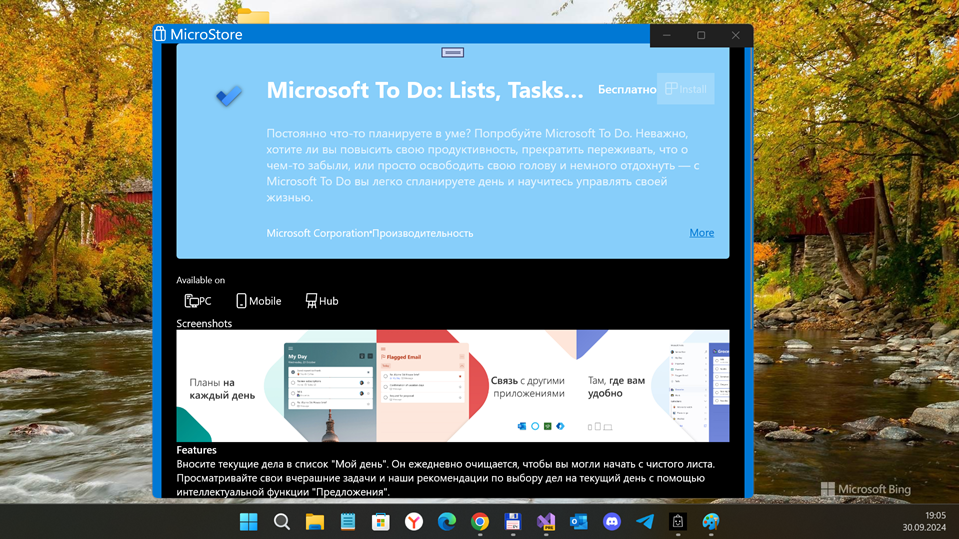Image resolution: width=959 pixels, height=539 pixels.
Task: Click the Производительность category label
Action: point(423,233)
